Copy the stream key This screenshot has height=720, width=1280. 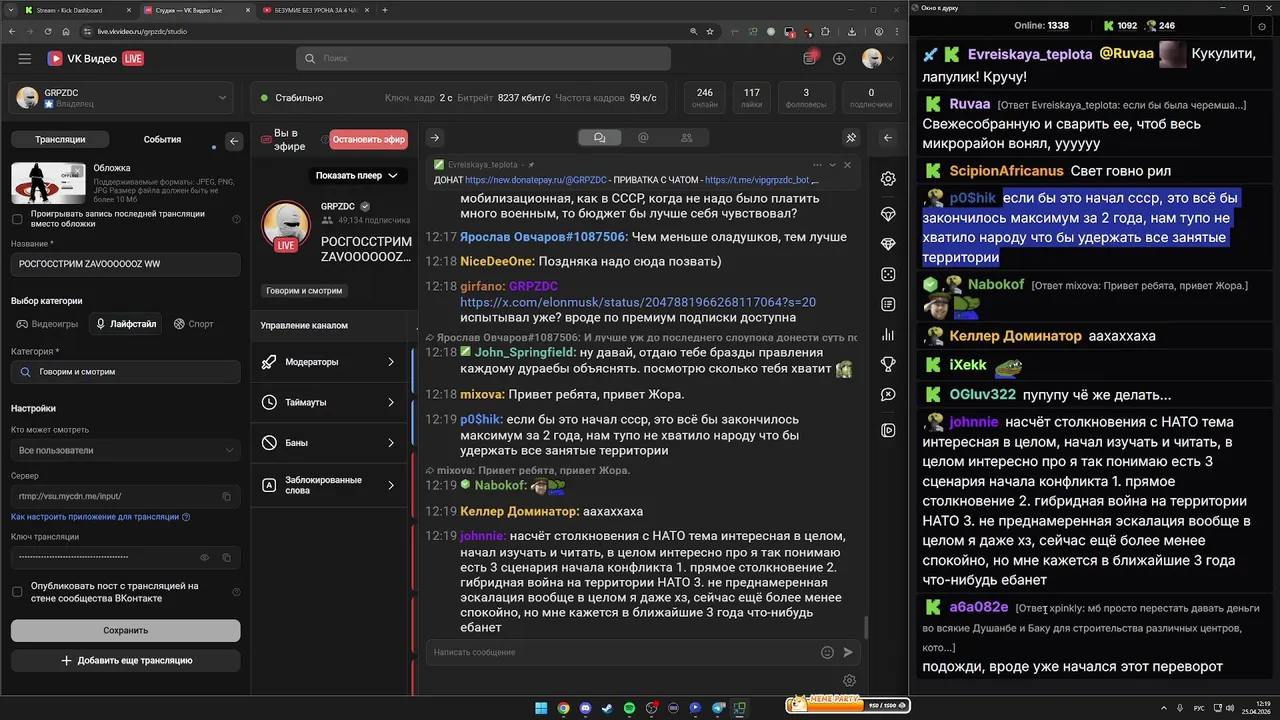[x=227, y=557]
